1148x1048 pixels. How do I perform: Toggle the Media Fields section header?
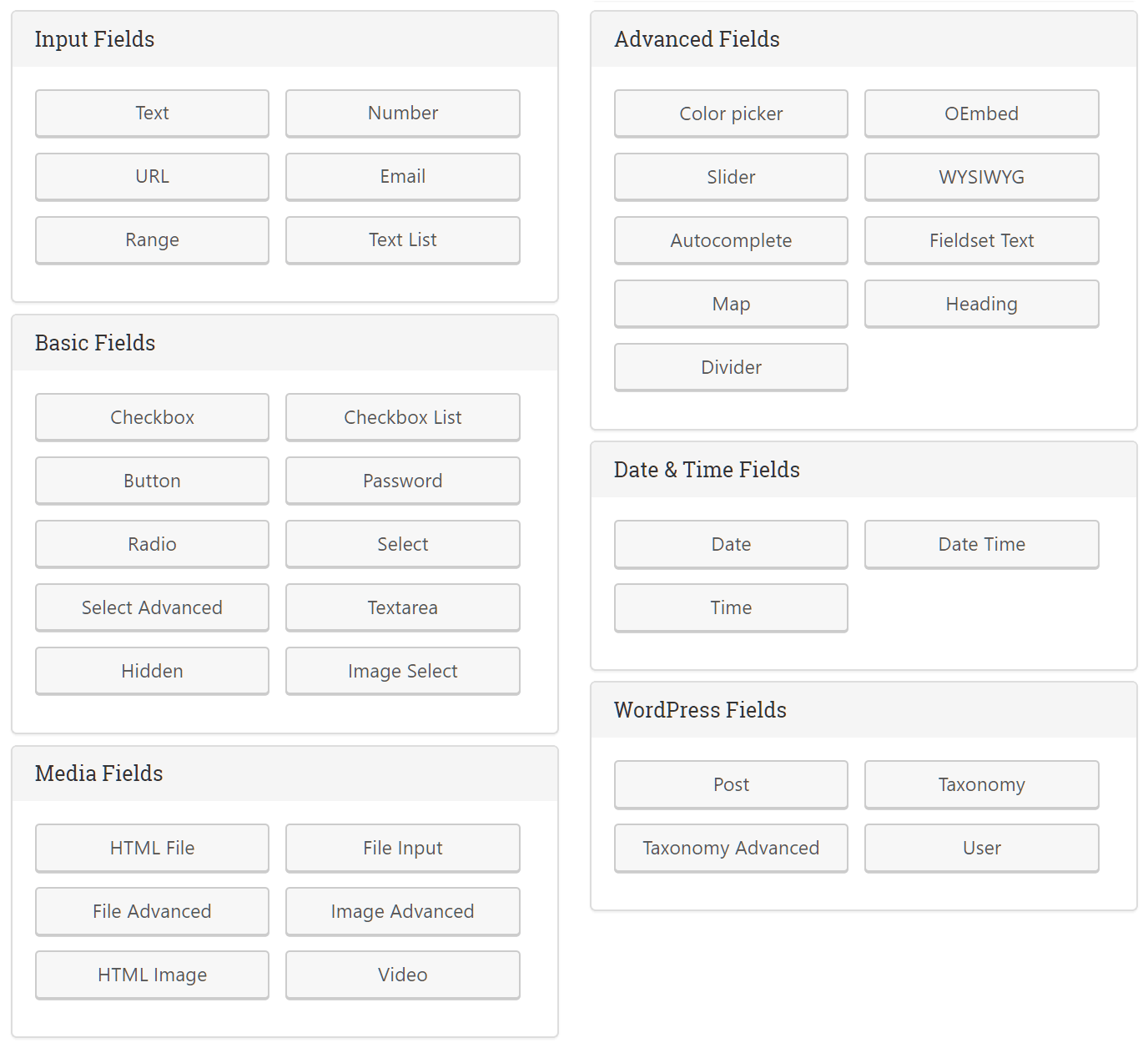(284, 773)
